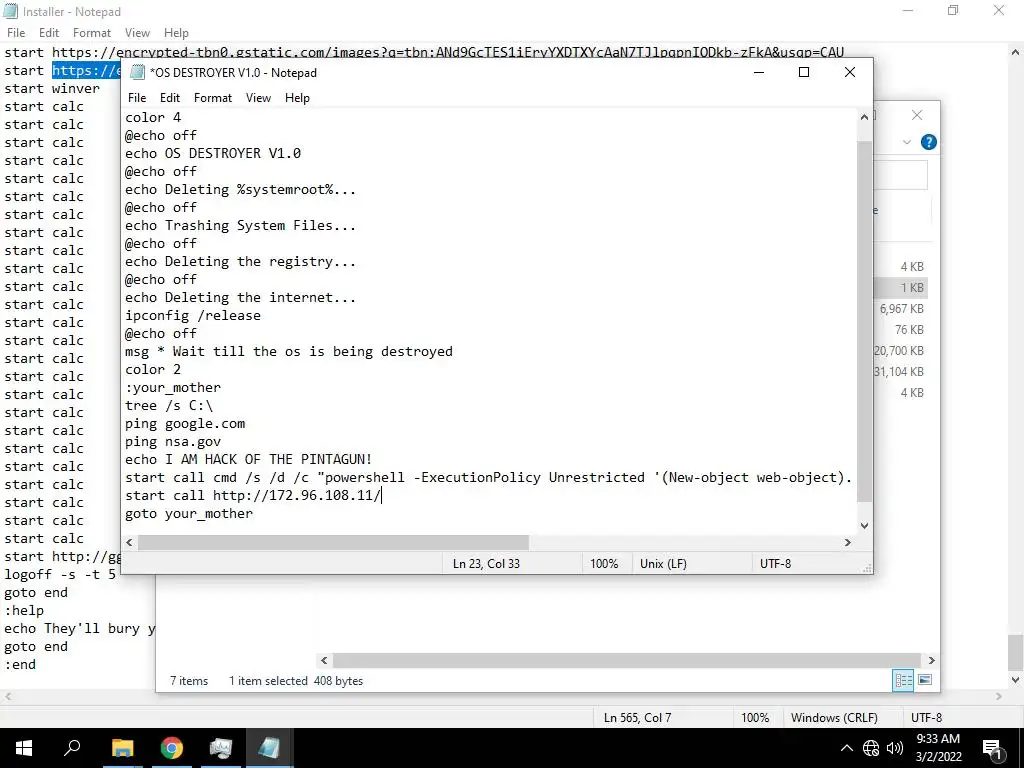Click the 'echo I AM HACK OF THE PINTAGUN!' line
Screen dimensions: 1024x768
(x=249, y=460)
